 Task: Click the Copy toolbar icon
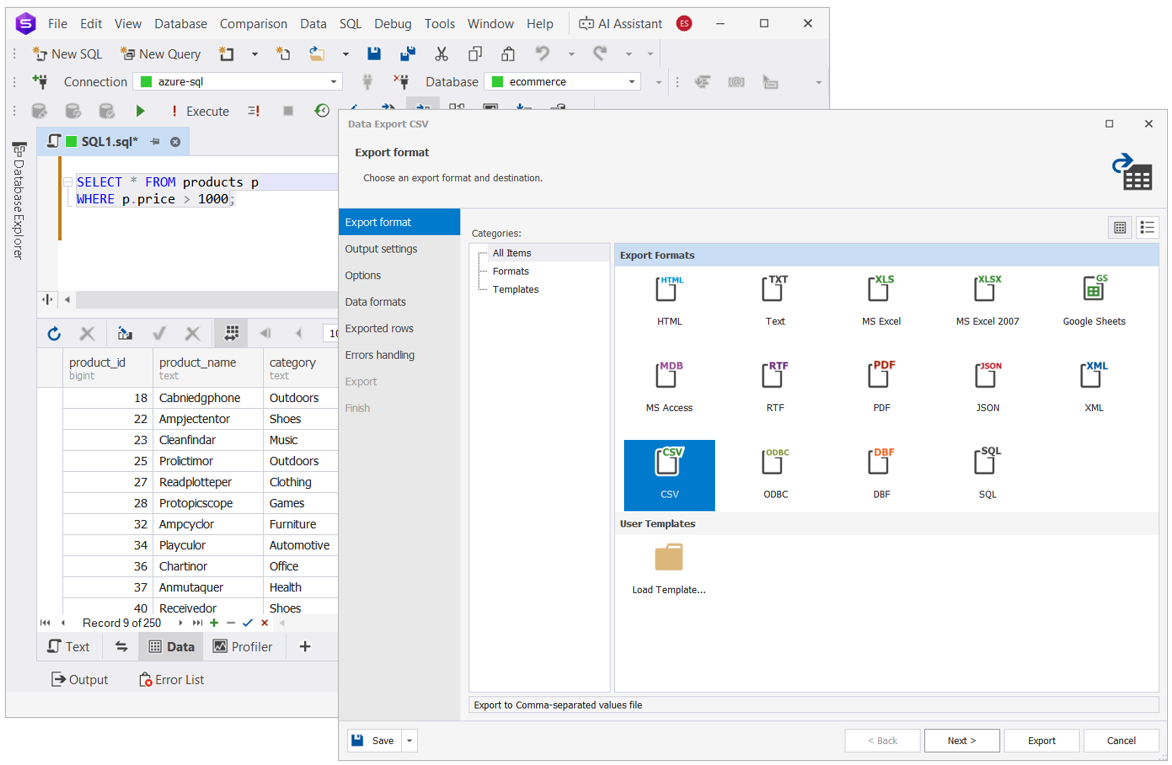pyautogui.click(x=475, y=54)
